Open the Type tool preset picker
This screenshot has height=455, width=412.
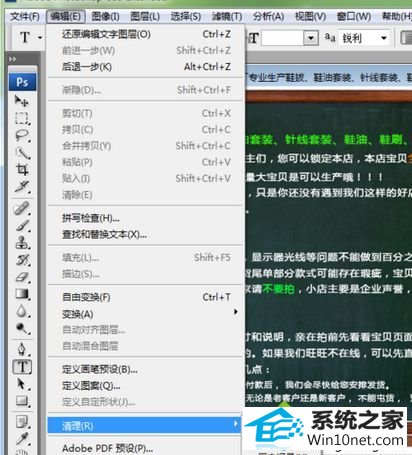coord(40,37)
